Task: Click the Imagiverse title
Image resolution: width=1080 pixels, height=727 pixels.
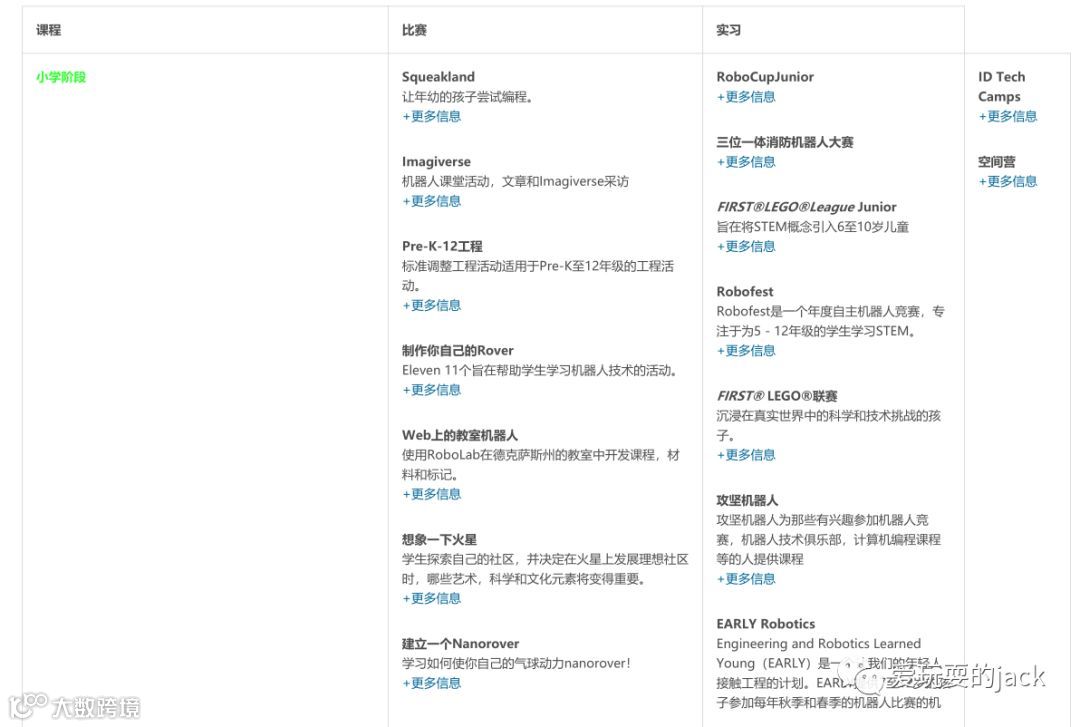Action: pos(437,162)
